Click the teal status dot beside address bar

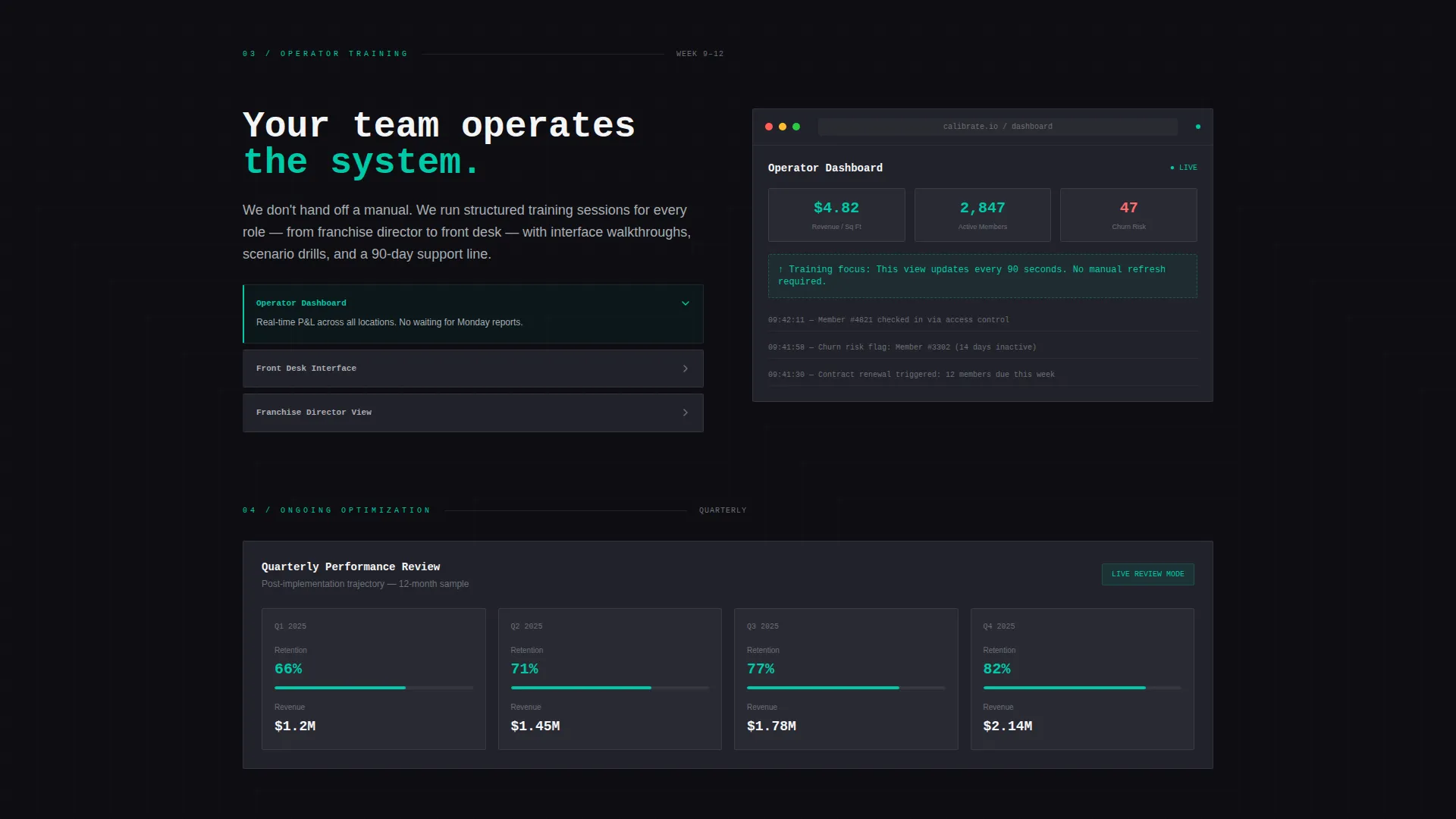pos(1198,127)
